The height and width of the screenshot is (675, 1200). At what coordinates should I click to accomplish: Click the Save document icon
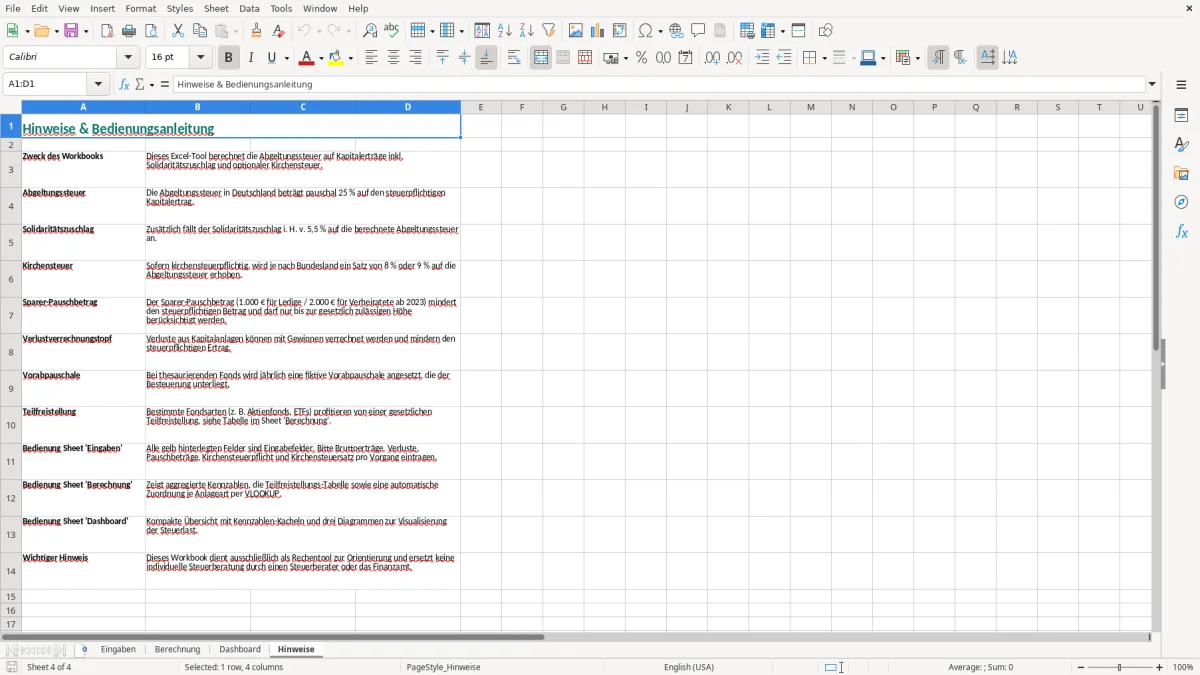click(x=71, y=31)
